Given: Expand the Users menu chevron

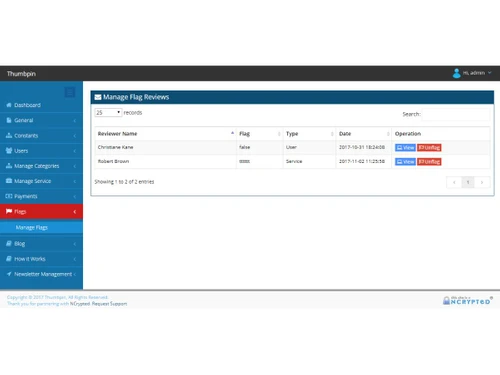Looking at the screenshot, I should point(75,151).
